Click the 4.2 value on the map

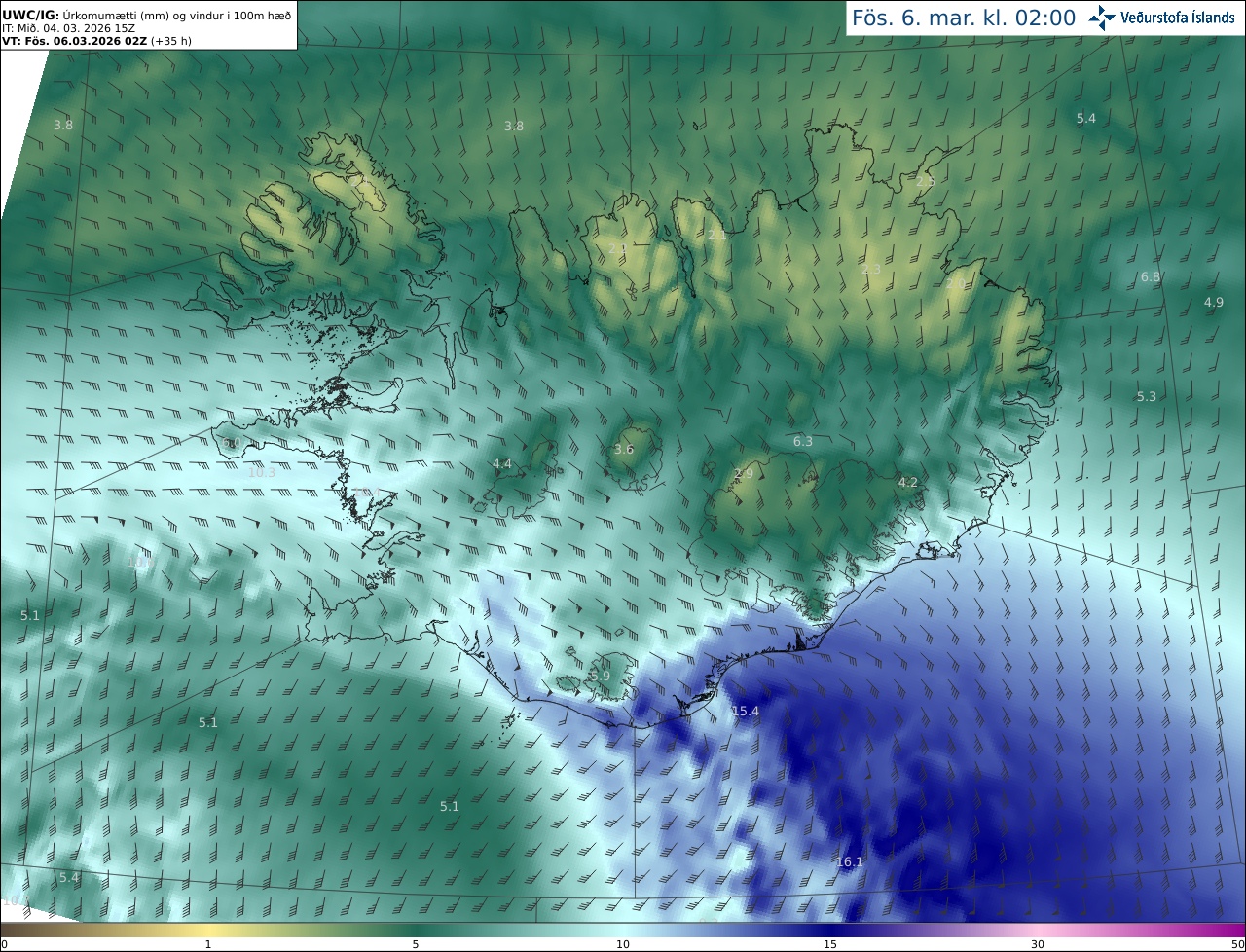click(x=908, y=483)
